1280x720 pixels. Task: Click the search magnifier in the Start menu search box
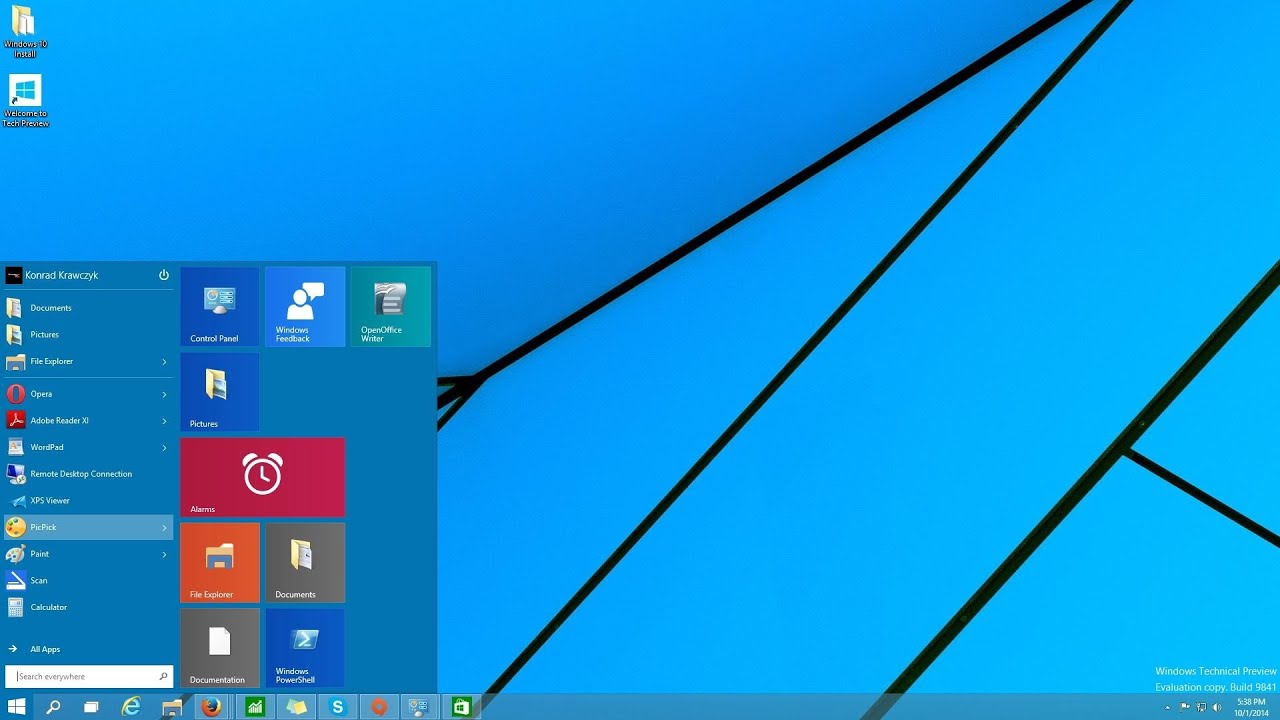click(x=164, y=677)
